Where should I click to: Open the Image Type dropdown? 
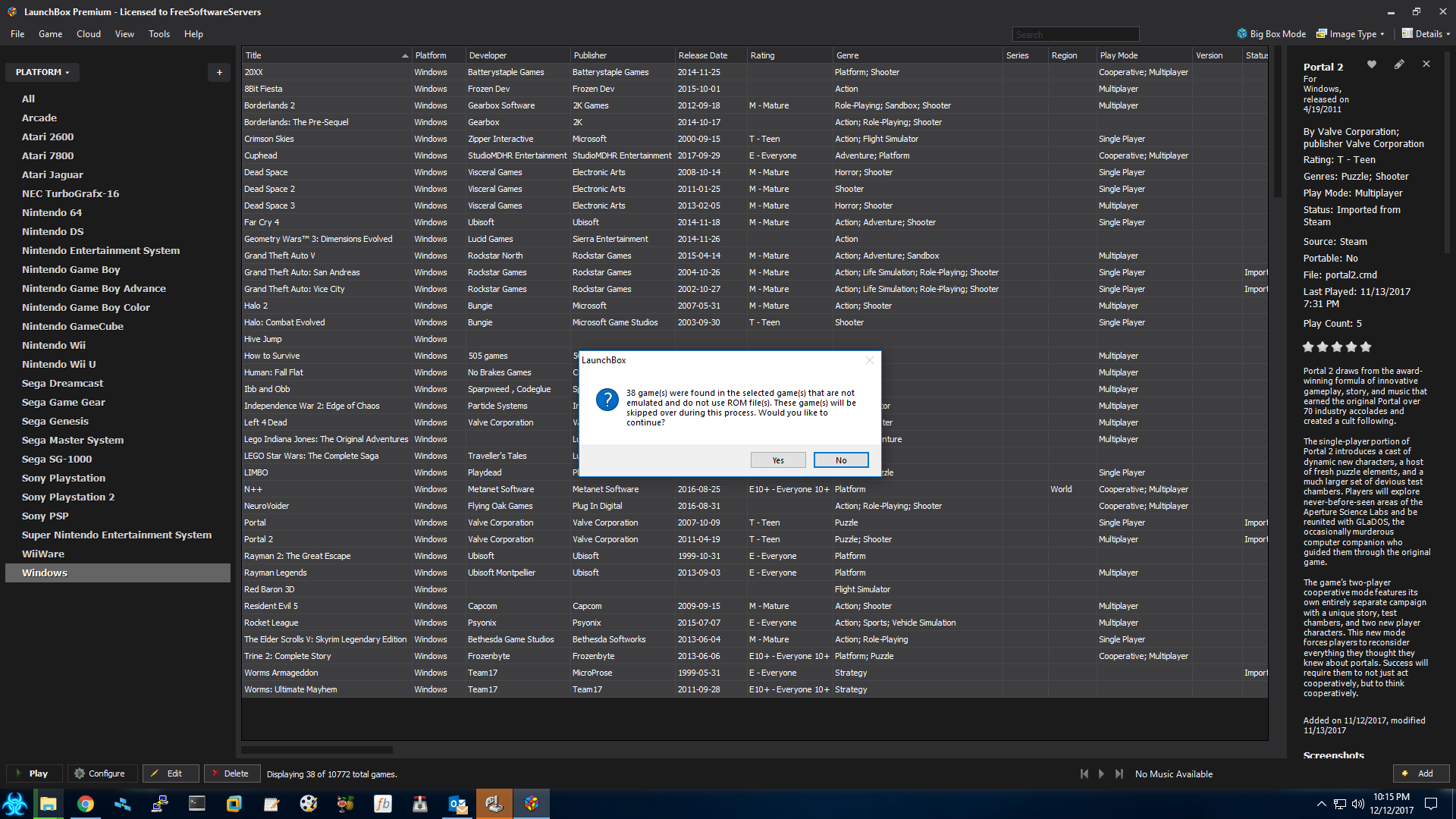[1351, 34]
